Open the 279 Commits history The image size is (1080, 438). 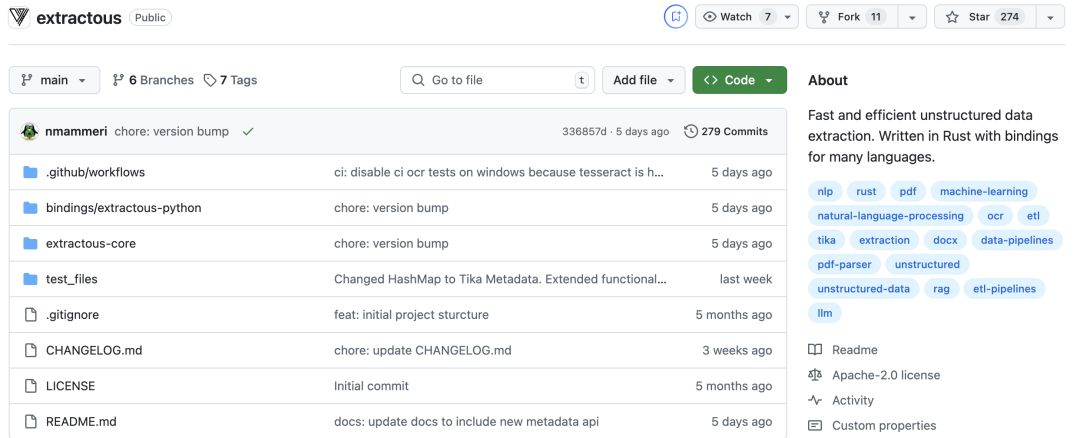coord(726,131)
